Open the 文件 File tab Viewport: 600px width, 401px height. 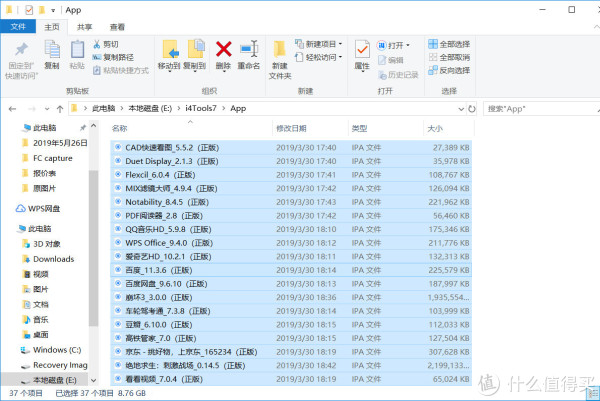(18, 27)
